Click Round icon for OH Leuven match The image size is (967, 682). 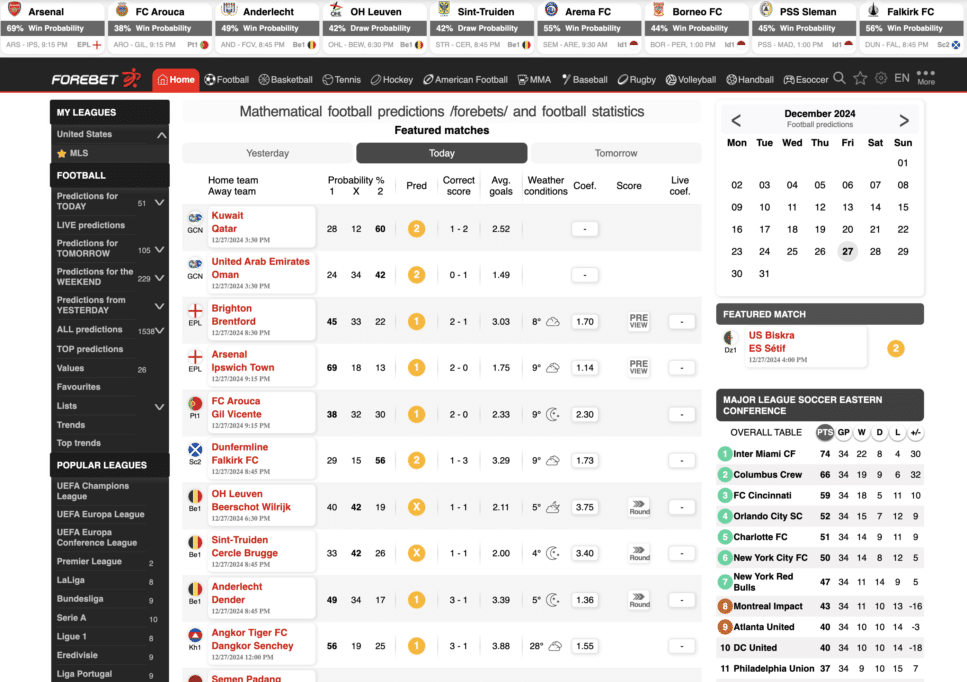coord(640,507)
